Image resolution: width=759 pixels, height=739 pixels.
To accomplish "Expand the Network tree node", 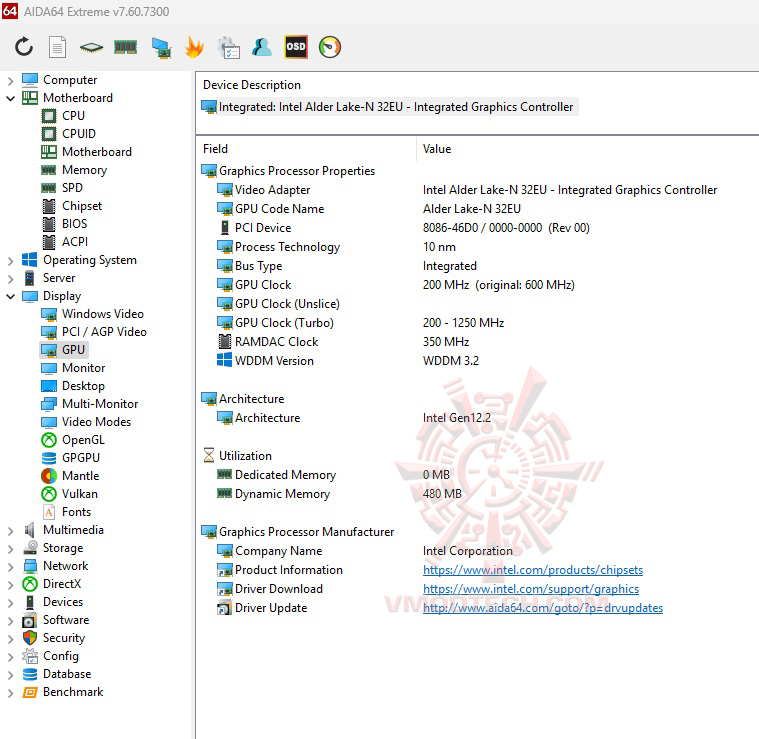I will (x=10, y=566).
